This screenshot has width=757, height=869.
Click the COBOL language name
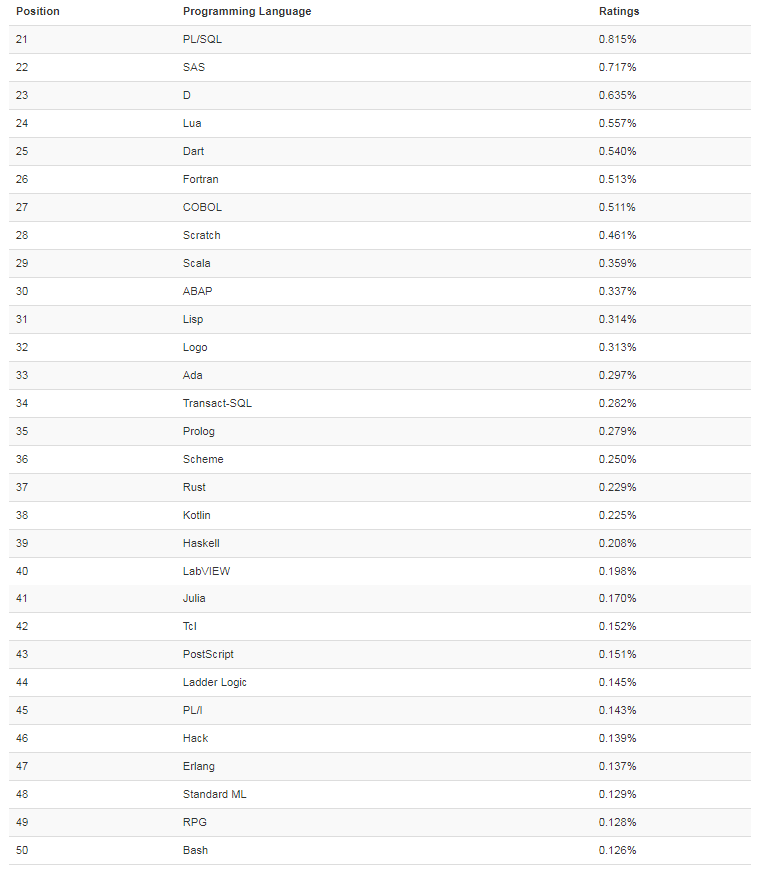pos(202,207)
